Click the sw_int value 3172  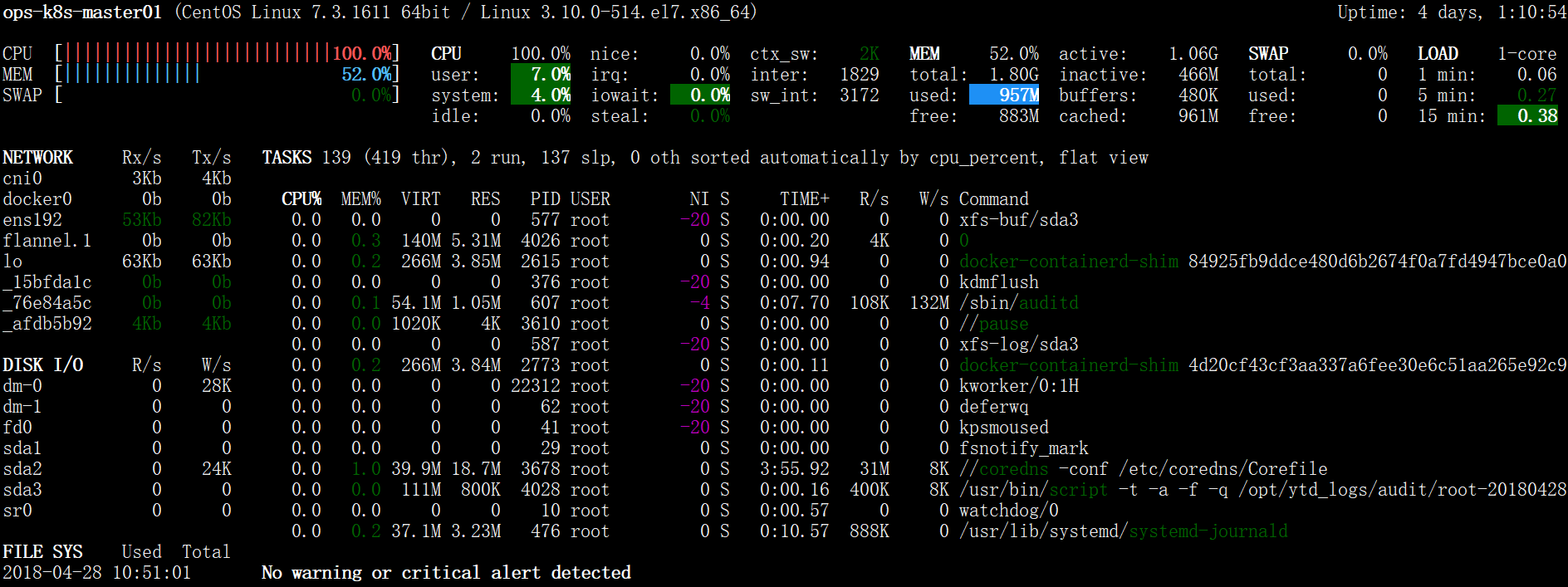tap(859, 95)
